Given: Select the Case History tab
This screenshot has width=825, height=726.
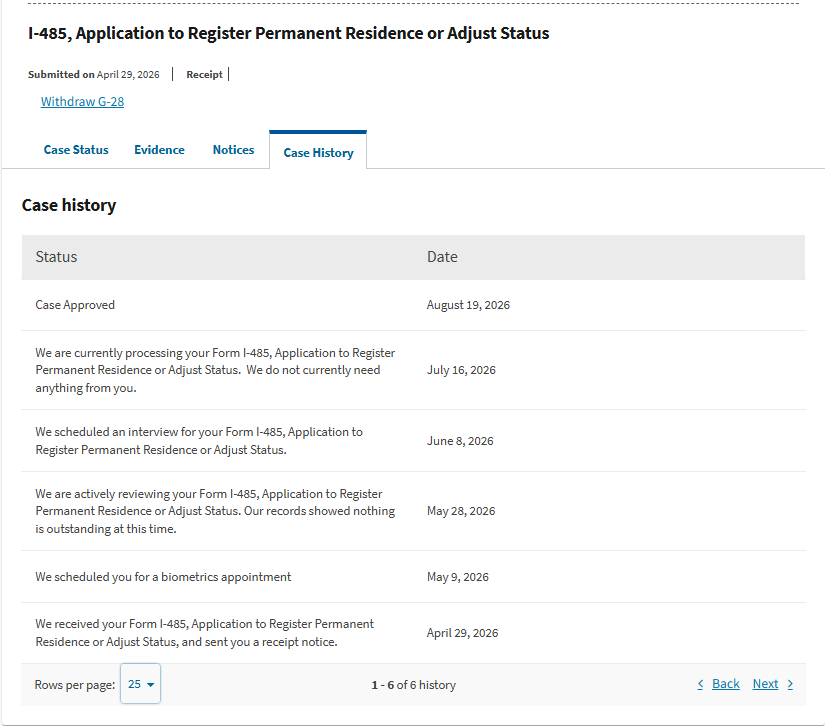Looking at the screenshot, I should pyautogui.click(x=318, y=153).
